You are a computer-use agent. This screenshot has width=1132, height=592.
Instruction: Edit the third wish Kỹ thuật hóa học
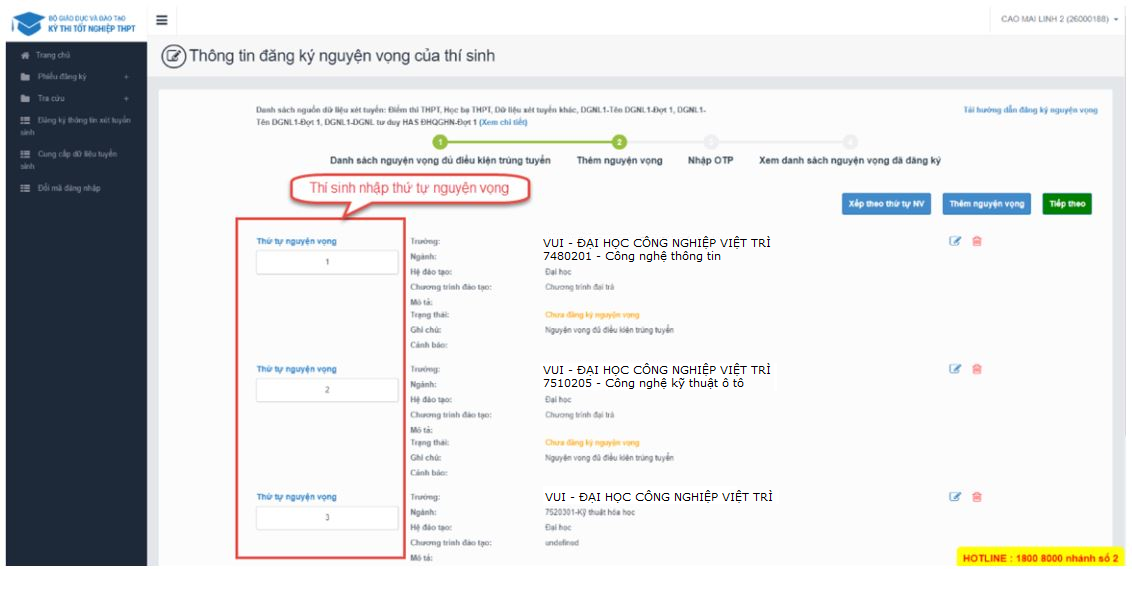coord(955,497)
